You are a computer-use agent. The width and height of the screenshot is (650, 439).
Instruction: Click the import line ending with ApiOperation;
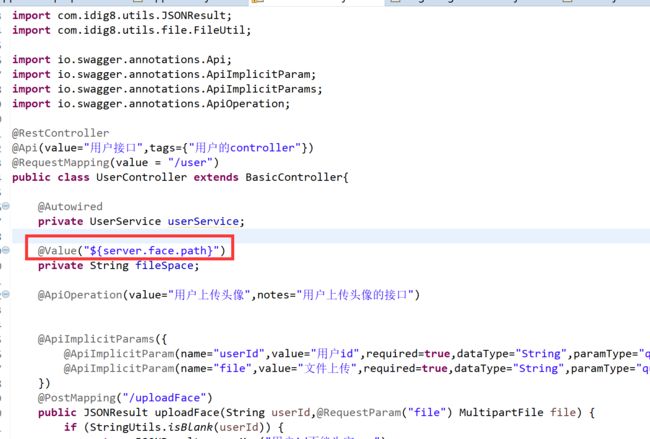tap(151, 104)
